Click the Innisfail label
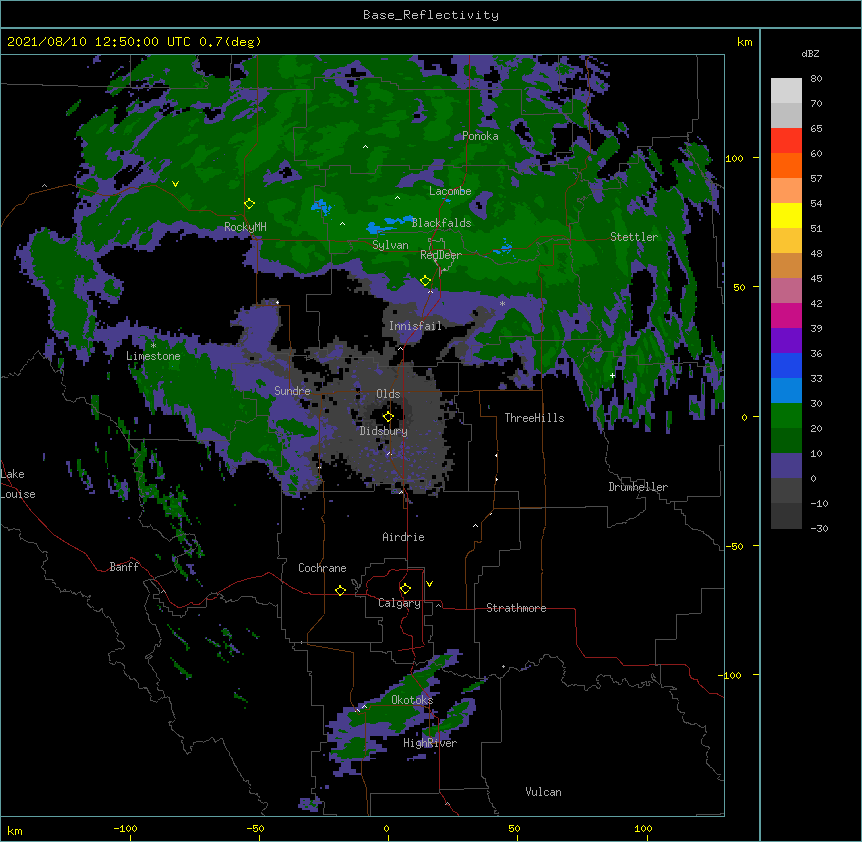The height and width of the screenshot is (842, 862). [415, 326]
